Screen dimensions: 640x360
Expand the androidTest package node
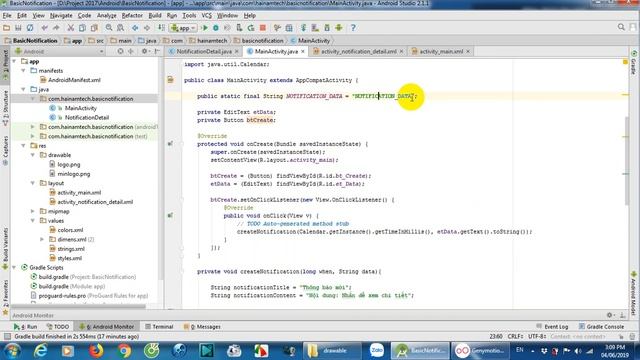click(33, 127)
